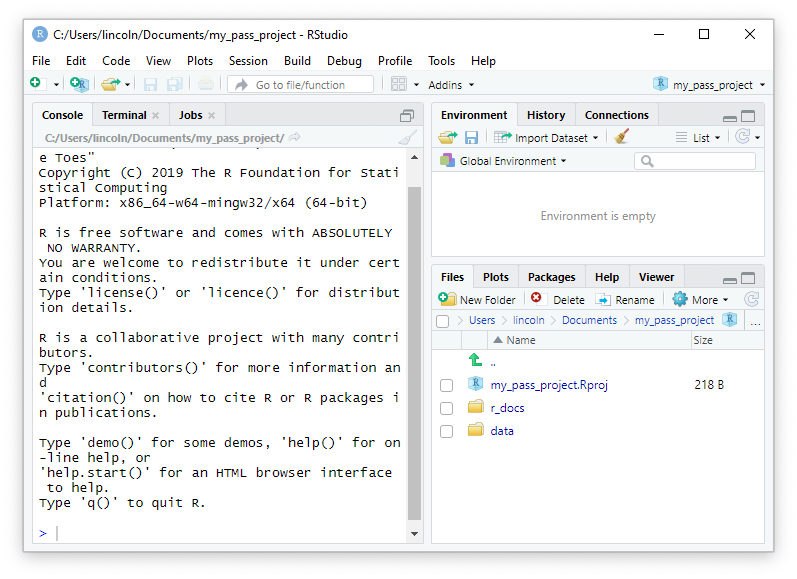Switch to the Packages tab
797x579 pixels.
(551, 277)
